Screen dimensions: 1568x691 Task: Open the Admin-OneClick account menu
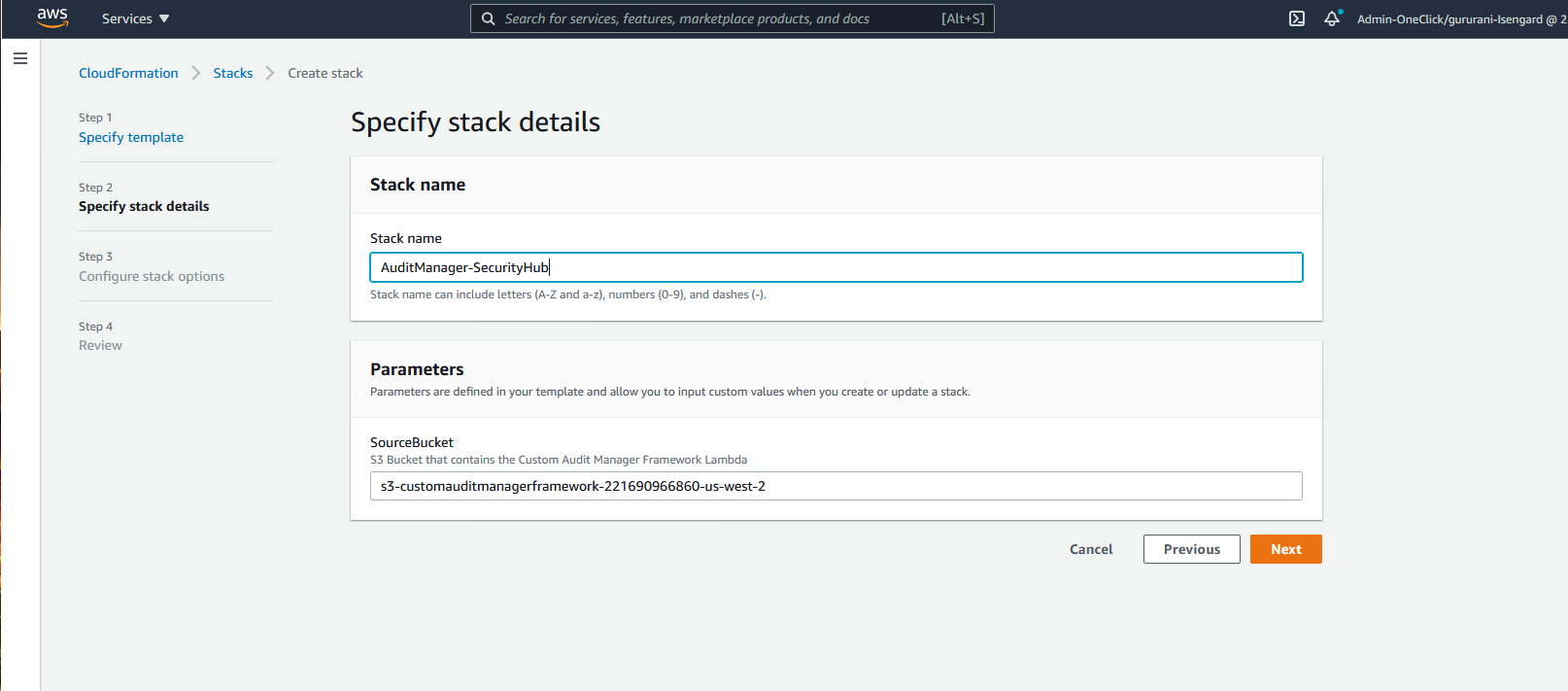coord(1462,18)
